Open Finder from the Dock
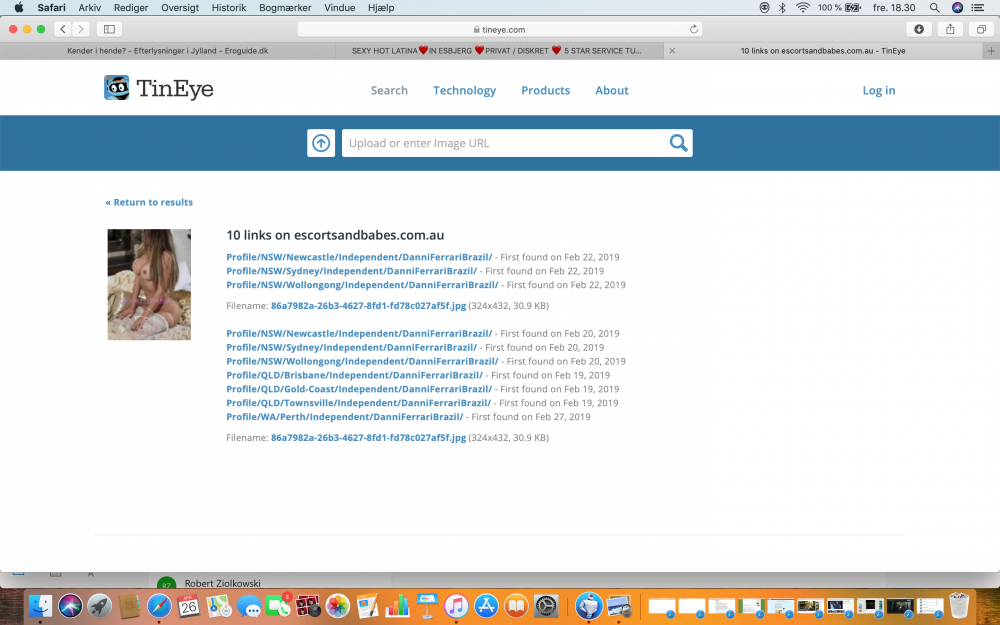The image size is (1000, 625). (x=40, y=605)
